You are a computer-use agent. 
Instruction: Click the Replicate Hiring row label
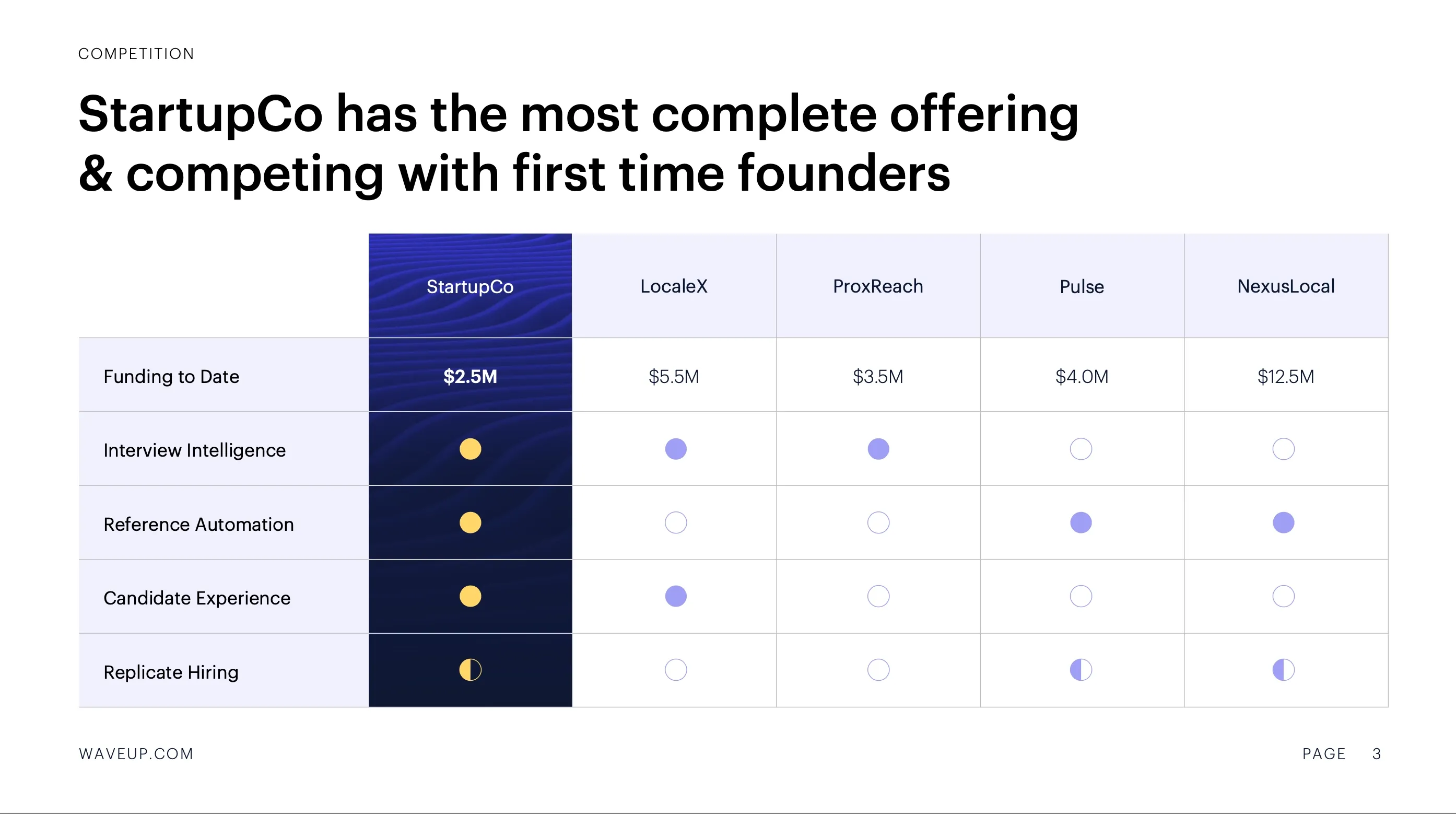coord(171,672)
